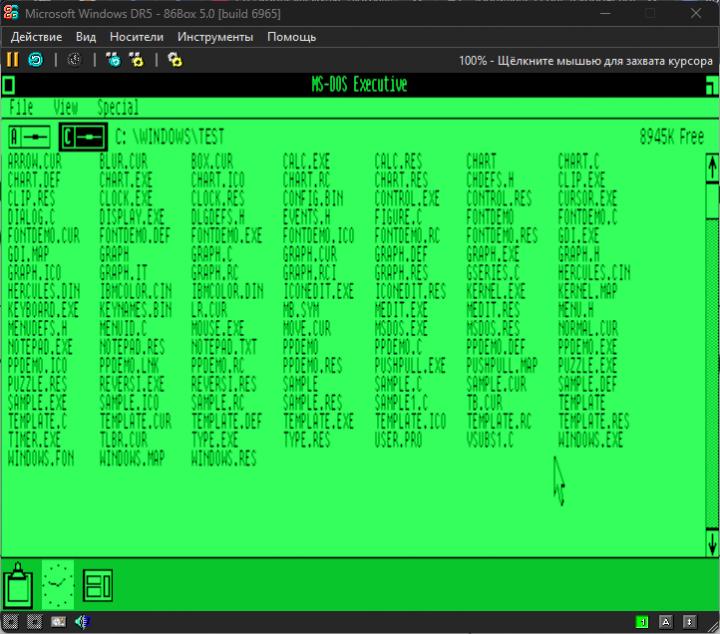
Task: Send Ctrl+Alt+Del using the cyan keys icon
Action: pos(112,60)
